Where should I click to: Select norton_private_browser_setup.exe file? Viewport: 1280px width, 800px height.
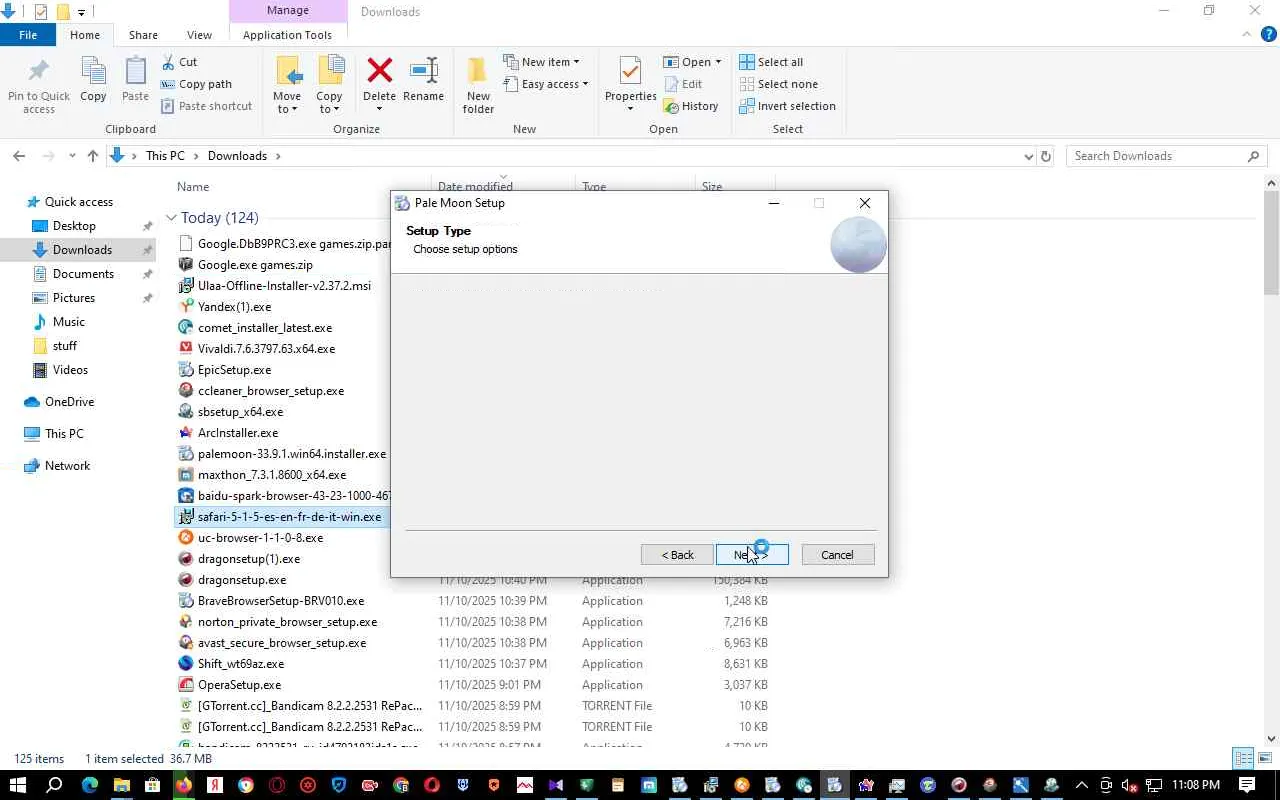point(287,622)
